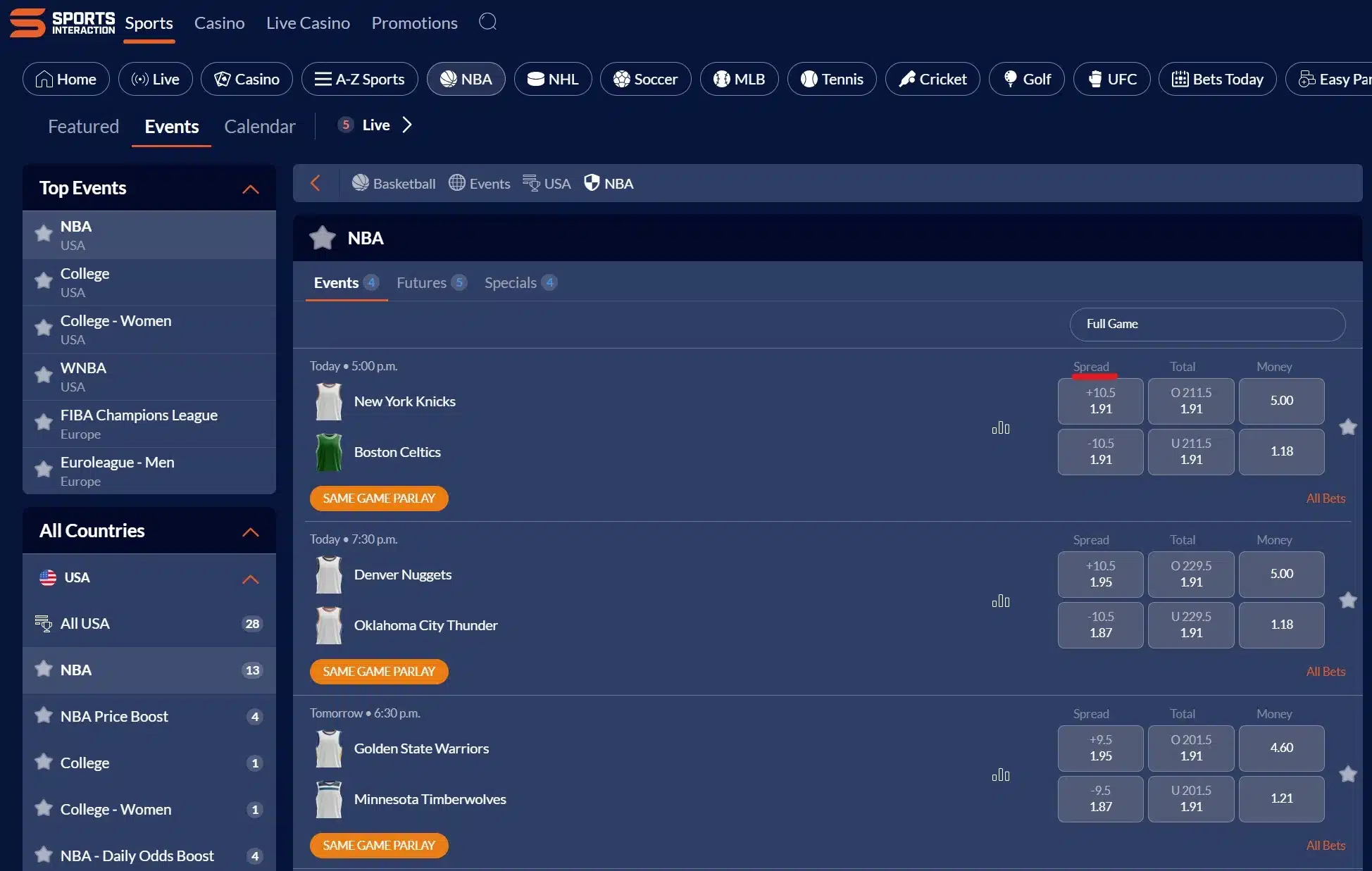
Task: Open the Soccer pill
Action: click(x=646, y=79)
